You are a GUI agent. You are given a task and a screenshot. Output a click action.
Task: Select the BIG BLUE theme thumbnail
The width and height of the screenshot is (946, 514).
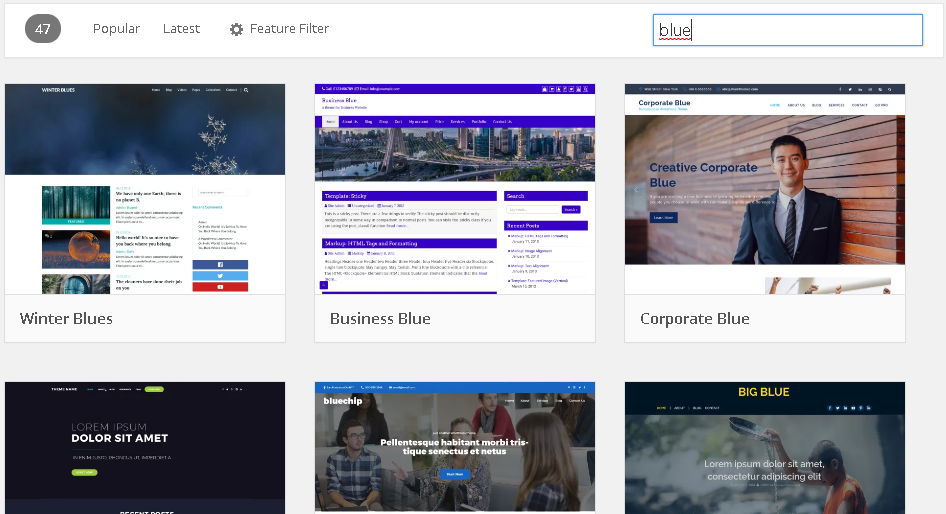pyautogui.click(x=765, y=448)
